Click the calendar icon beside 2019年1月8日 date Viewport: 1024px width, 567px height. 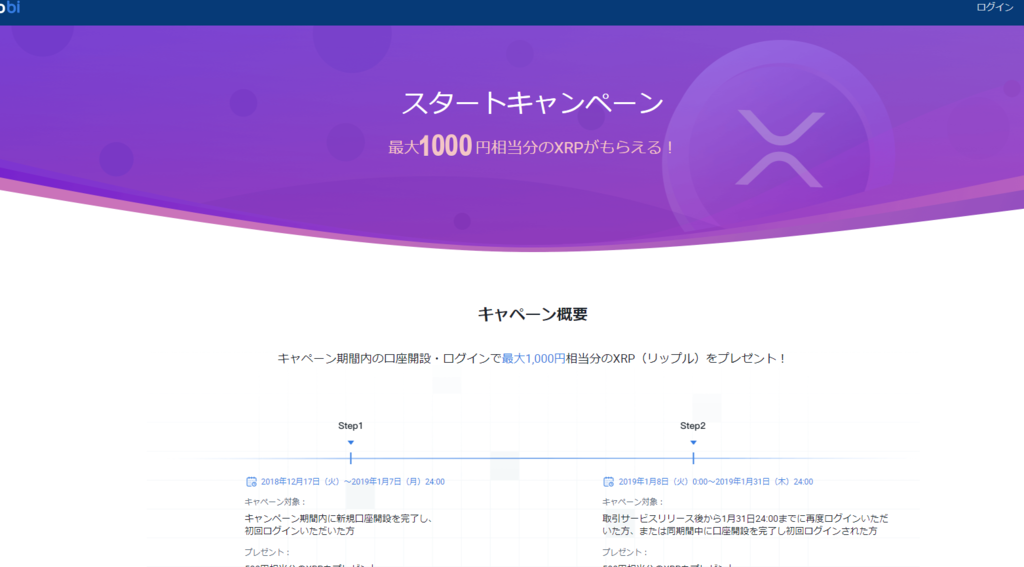point(608,481)
